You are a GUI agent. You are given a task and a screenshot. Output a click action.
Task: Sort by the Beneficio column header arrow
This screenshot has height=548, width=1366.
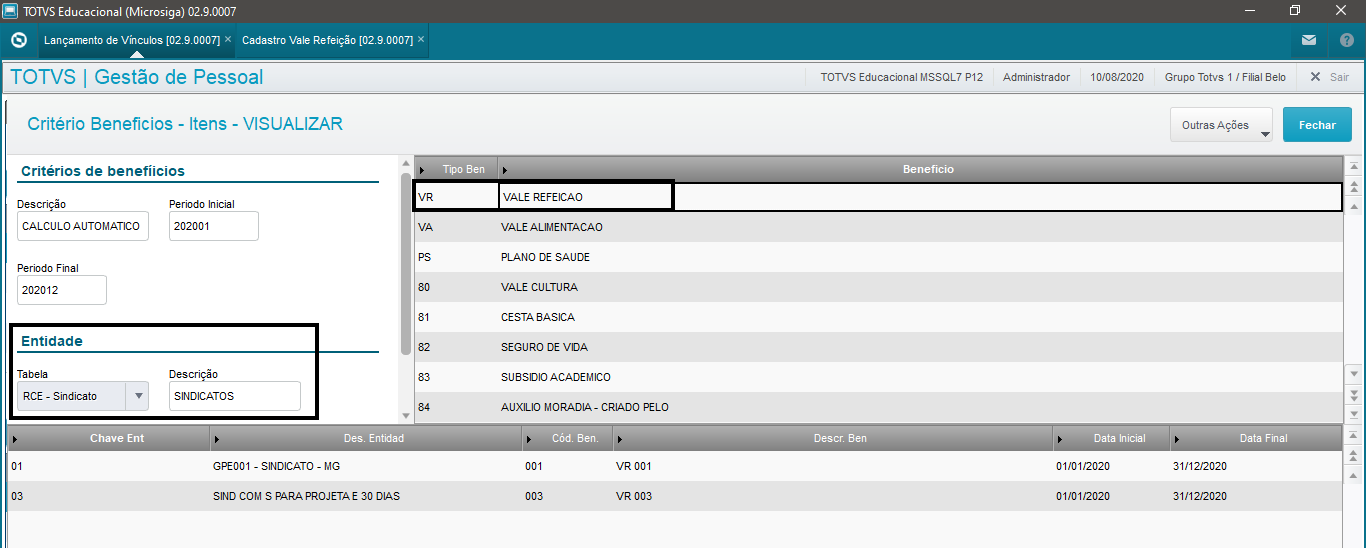tap(504, 170)
